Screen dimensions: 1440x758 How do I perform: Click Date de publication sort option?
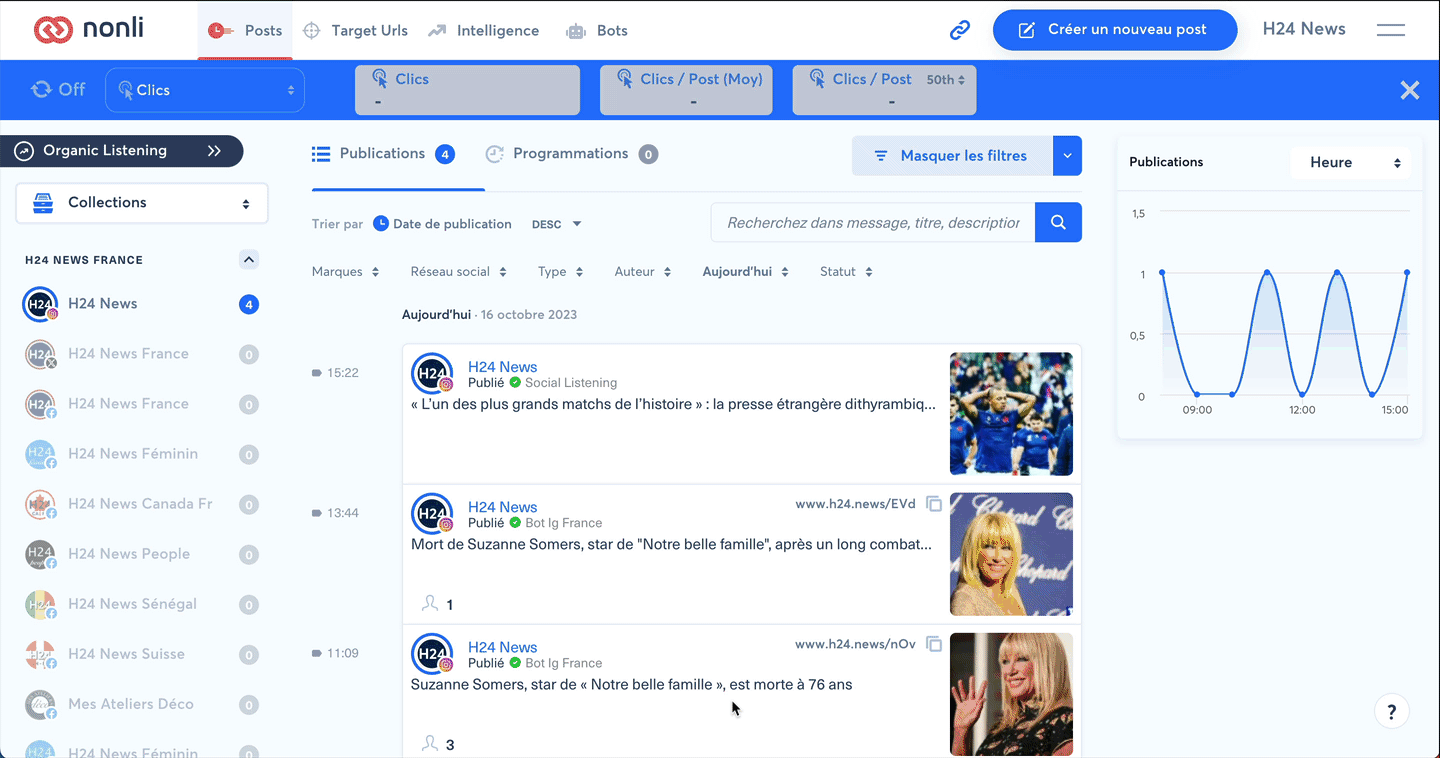click(442, 224)
